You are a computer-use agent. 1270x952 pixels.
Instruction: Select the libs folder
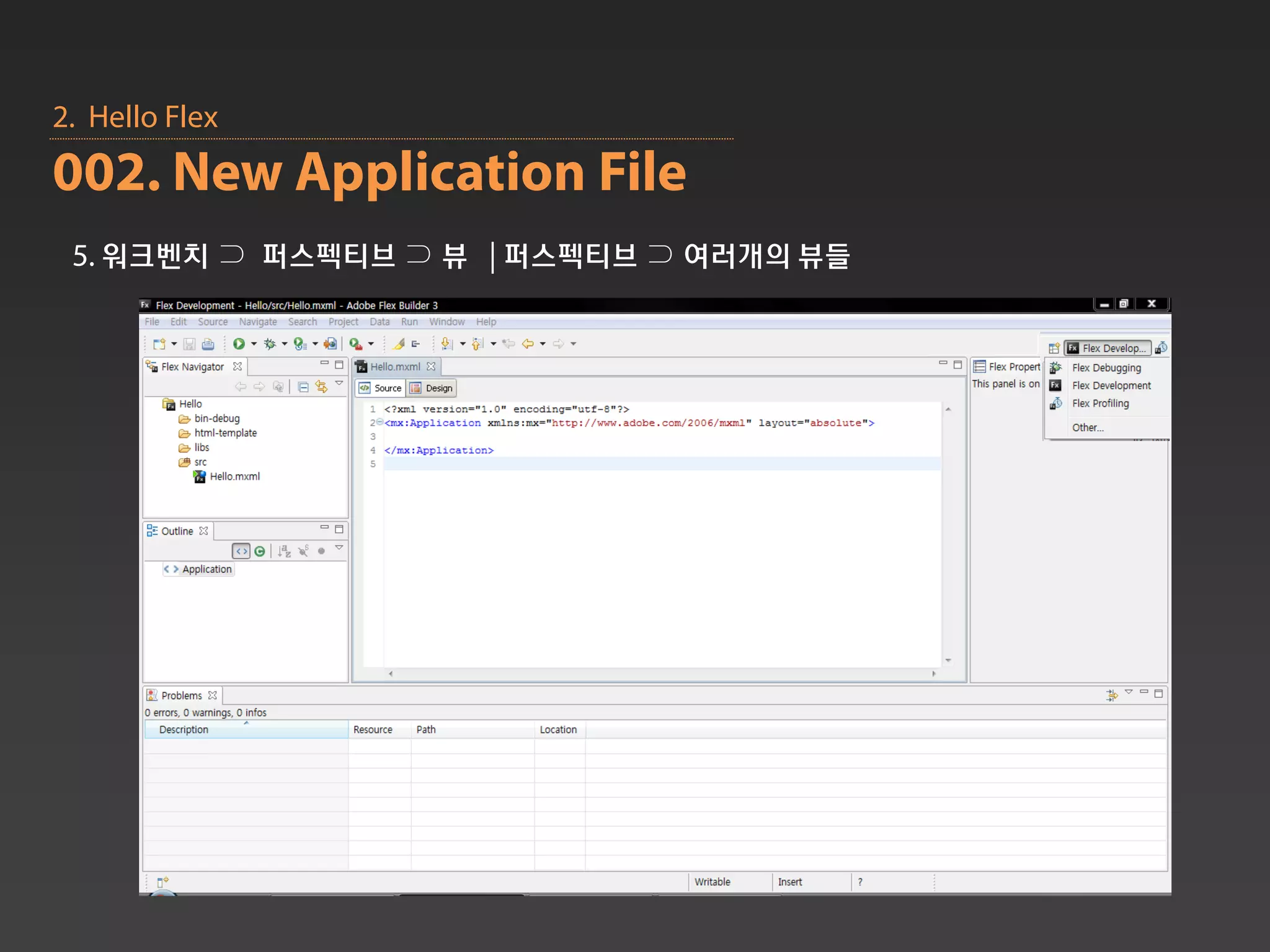pyautogui.click(x=194, y=447)
